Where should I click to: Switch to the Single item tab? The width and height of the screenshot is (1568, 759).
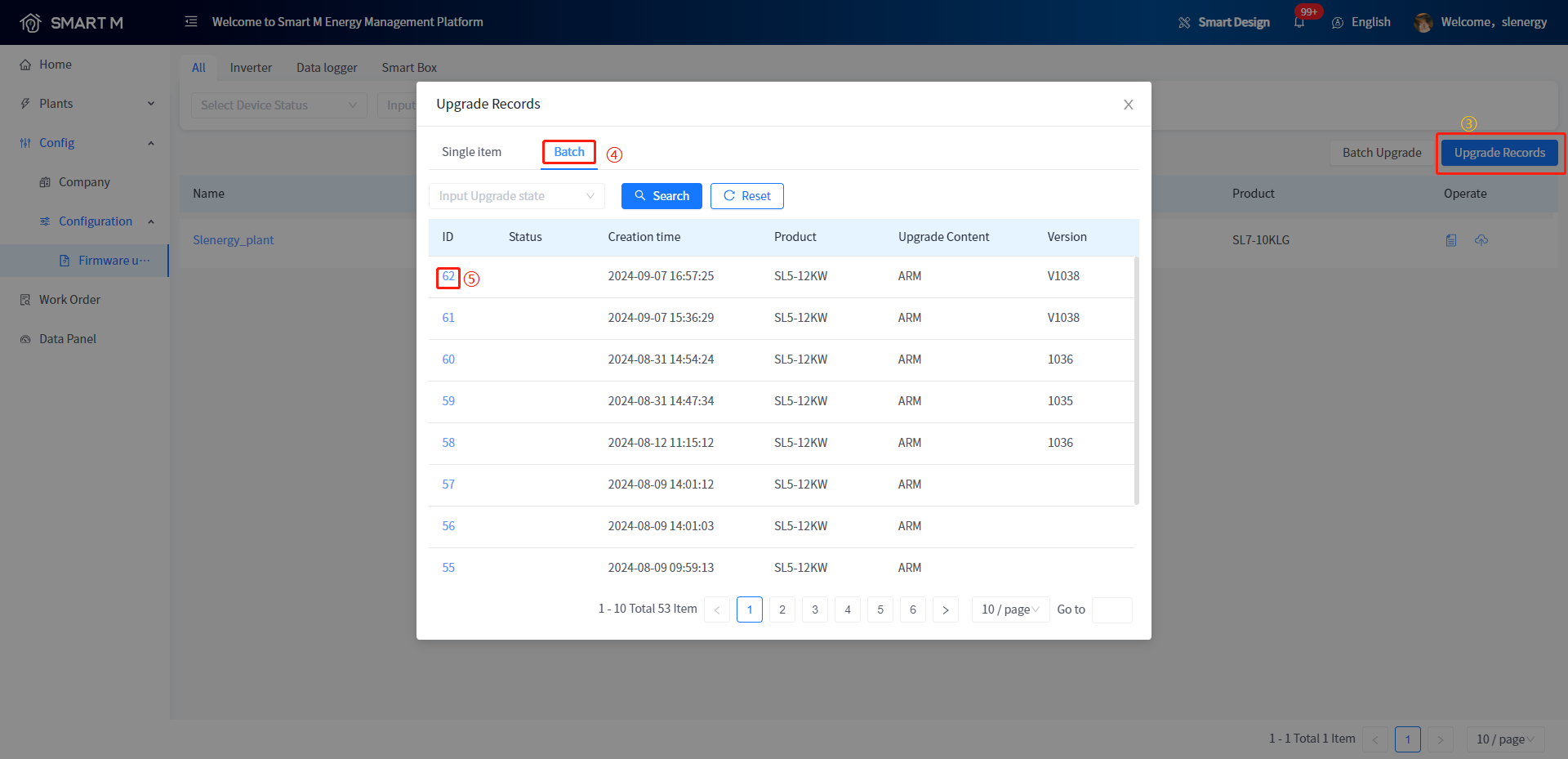pyautogui.click(x=471, y=152)
